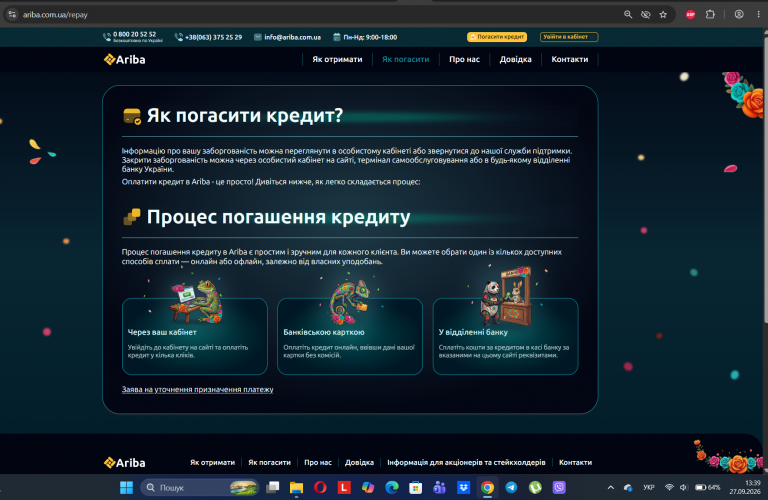Open Як погасити in the footer
Screen dimensions: 768x500
tap(269, 463)
